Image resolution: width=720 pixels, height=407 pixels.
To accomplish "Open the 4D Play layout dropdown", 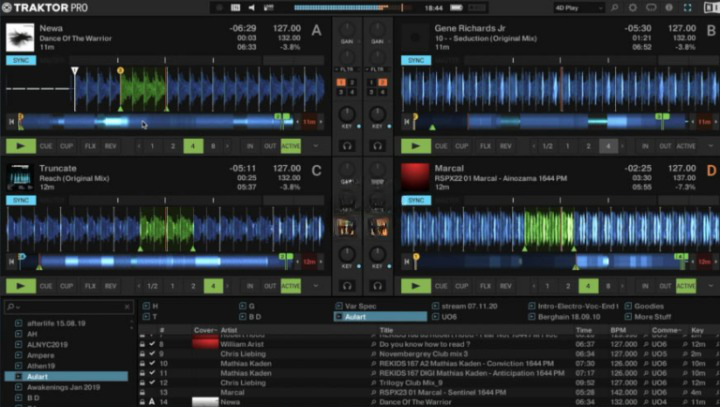I will click(x=579, y=7).
